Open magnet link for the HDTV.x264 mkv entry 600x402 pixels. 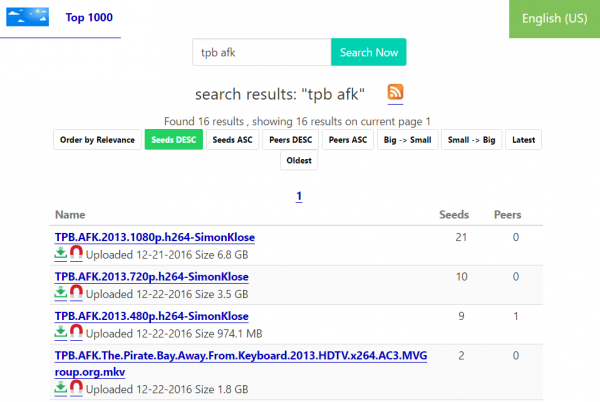pos(76,388)
